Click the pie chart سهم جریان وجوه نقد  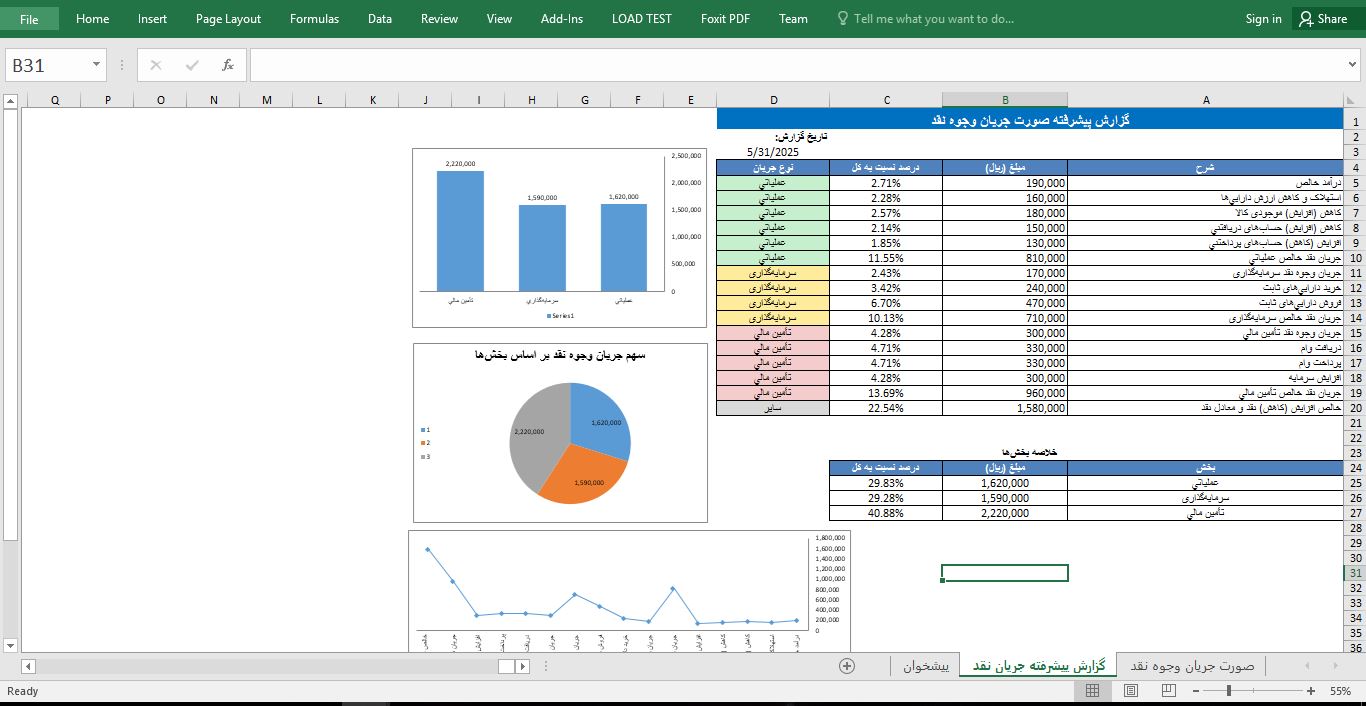(x=560, y=432)
